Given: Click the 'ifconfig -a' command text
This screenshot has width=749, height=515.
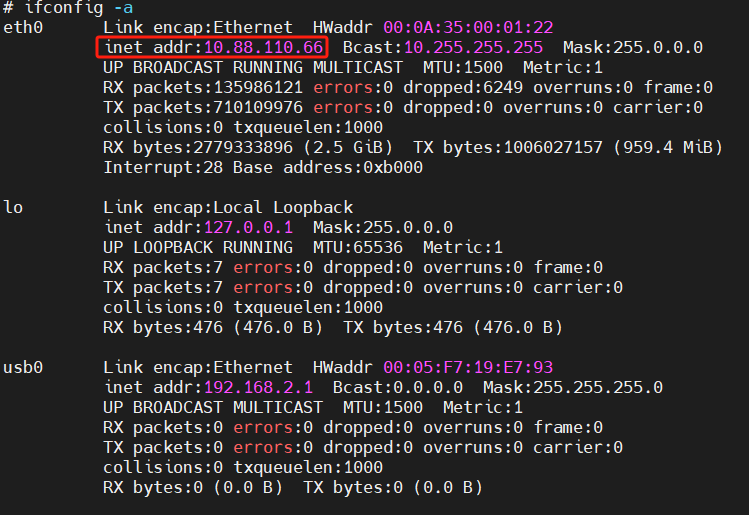Looking at the screenshot, I should 79,7.
